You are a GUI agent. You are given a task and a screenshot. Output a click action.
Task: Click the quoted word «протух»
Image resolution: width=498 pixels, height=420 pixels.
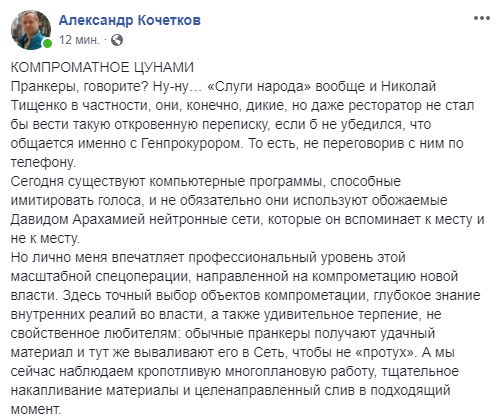[386, 353]
